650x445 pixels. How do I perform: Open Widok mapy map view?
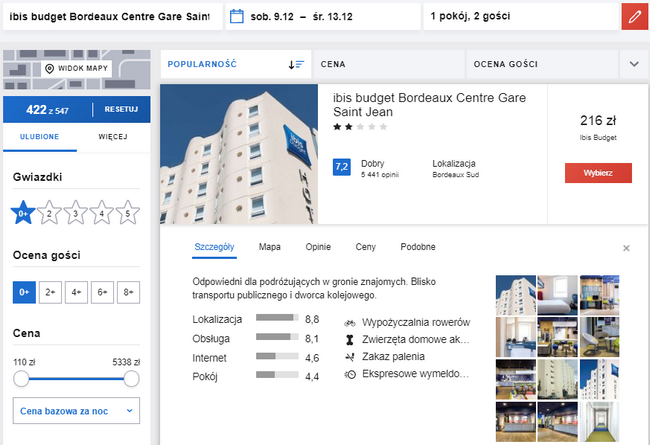77,68
